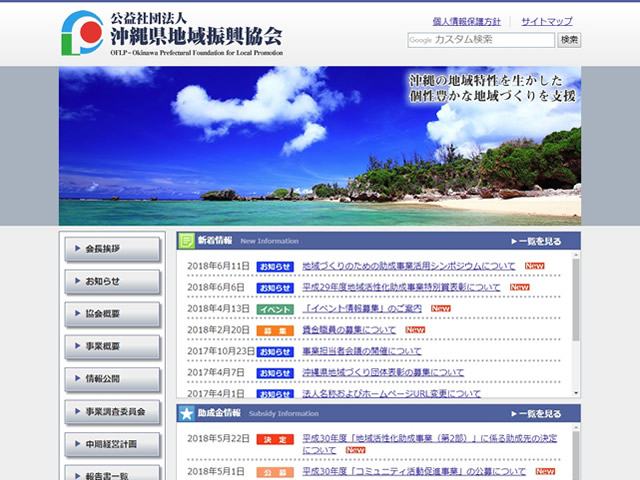Open the 個人情報保護方針 link
This screenshot has height=480, width=640.
point(466,21)
